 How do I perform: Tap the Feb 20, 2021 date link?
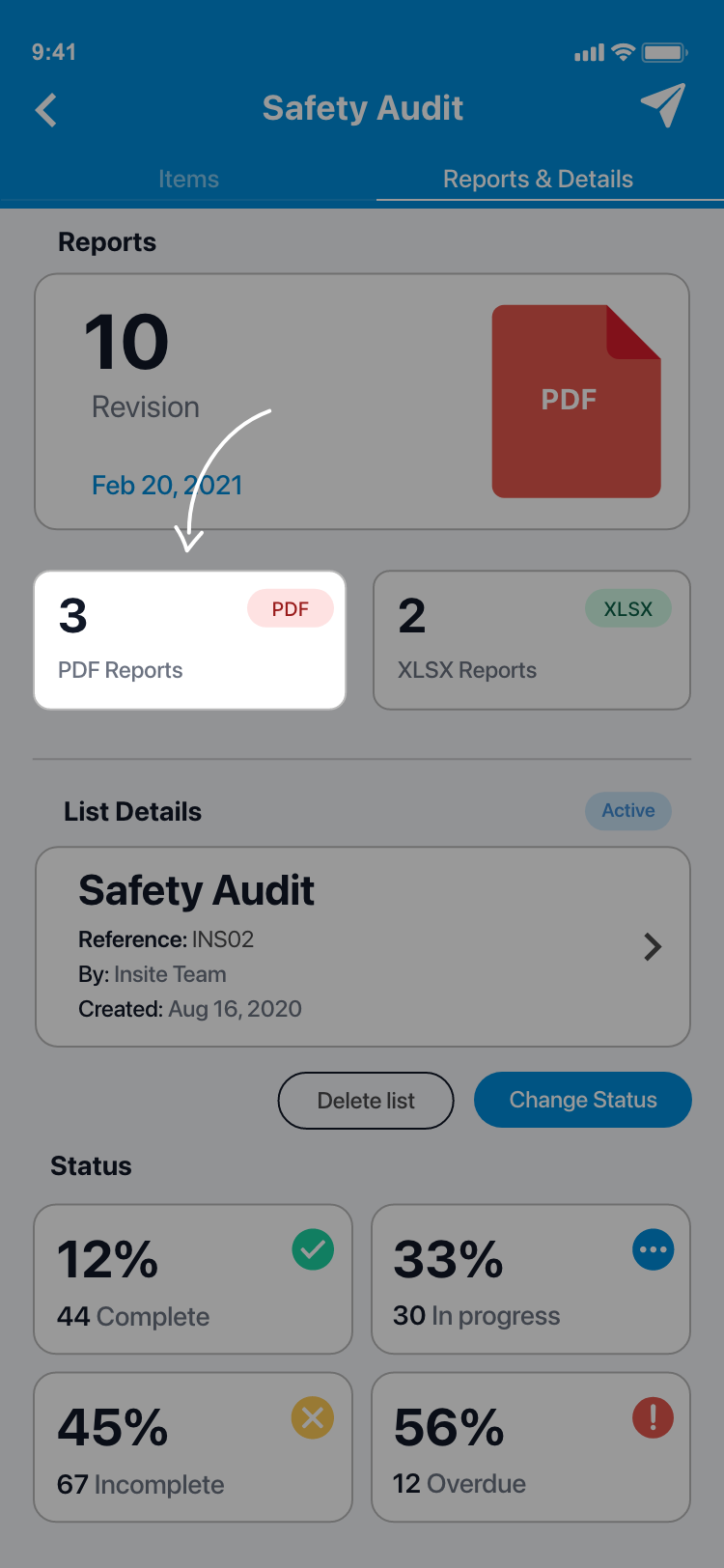[x=167, y=485]
